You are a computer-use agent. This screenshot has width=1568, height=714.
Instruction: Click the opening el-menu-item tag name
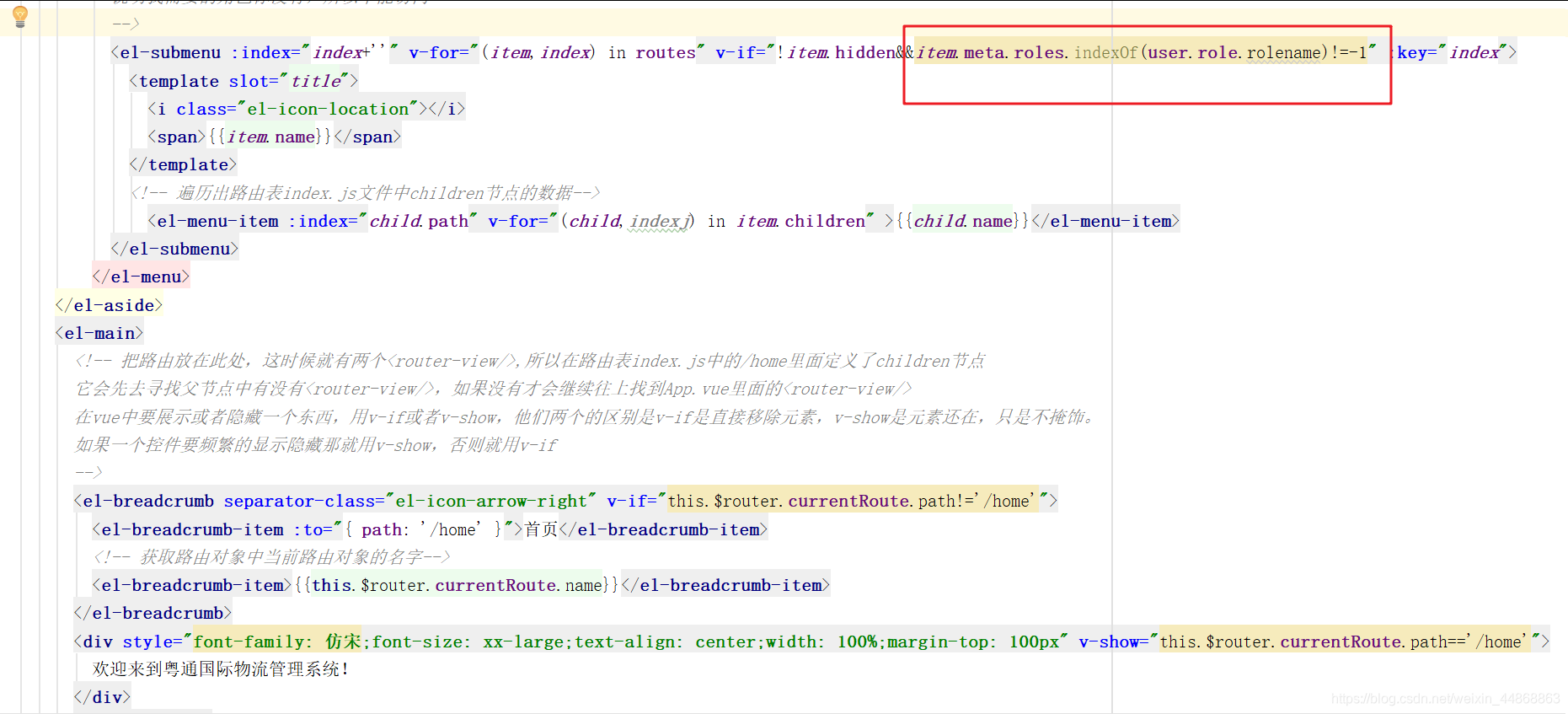tap(217, 221)
